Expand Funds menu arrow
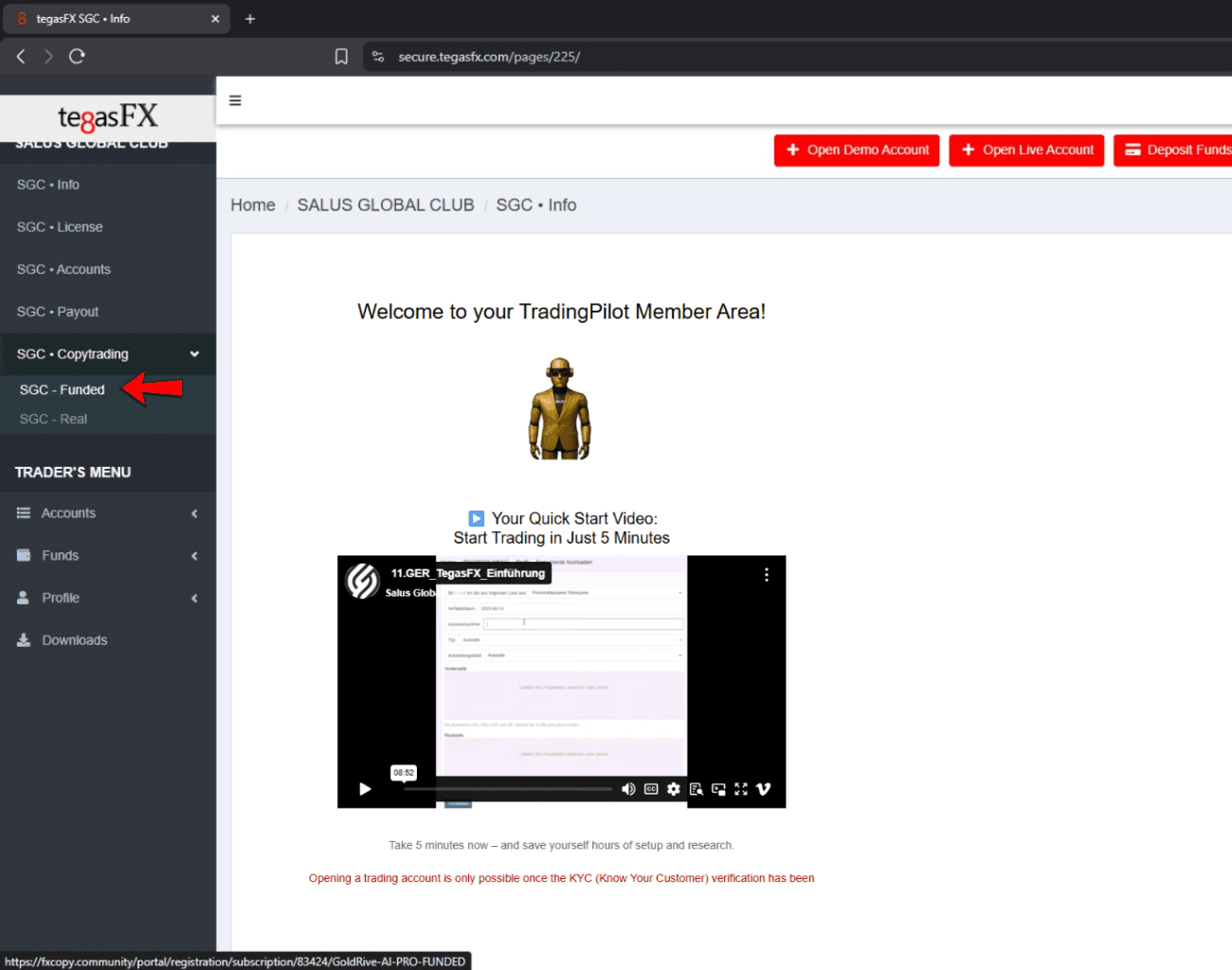The width and height of the screenshot is (1232, 970). tap(194, 556)
